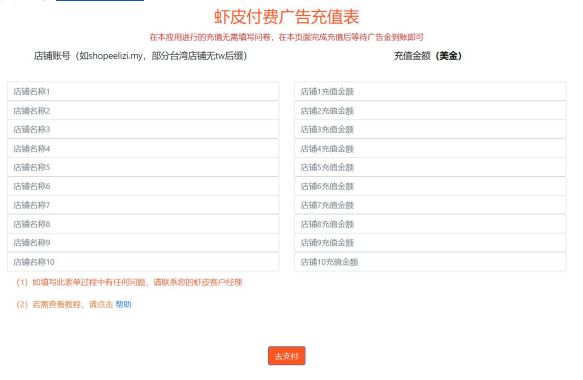This screenshot has width=583, height=380.
Task: Open the 帮助 tutorial link
Action: pyautogui.click(x=123, y=304)
